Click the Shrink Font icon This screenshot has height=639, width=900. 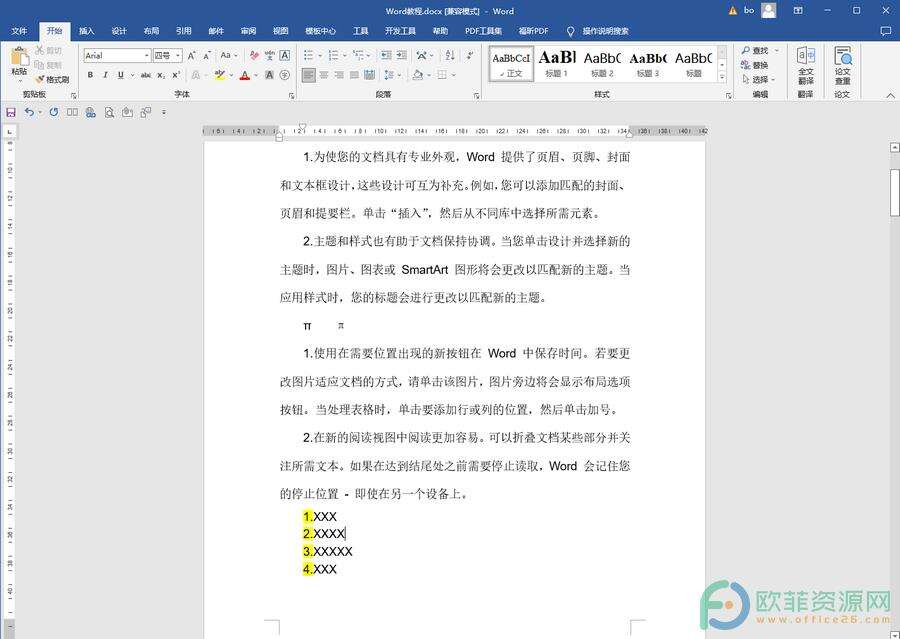coord(207,56)
